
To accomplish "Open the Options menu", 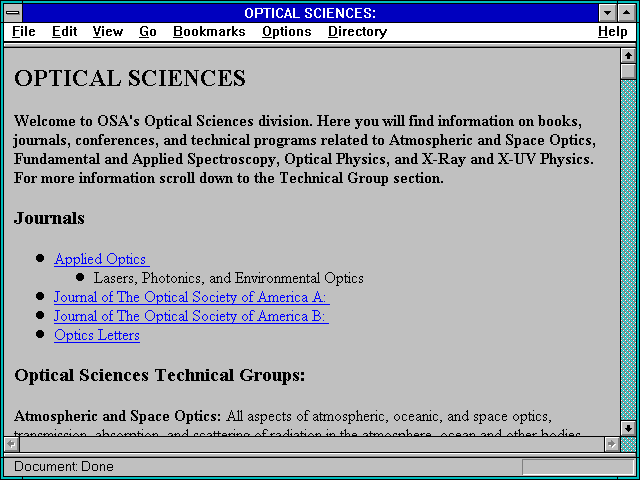I will [x=287, y=32].
